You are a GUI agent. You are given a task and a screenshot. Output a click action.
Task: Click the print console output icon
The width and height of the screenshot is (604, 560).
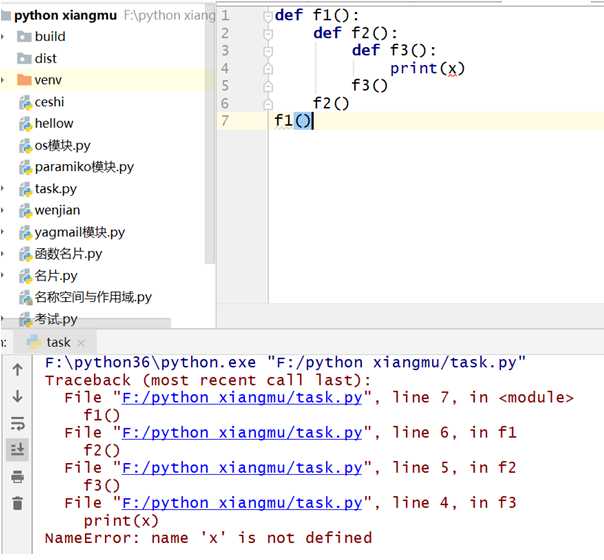[17, 477]
